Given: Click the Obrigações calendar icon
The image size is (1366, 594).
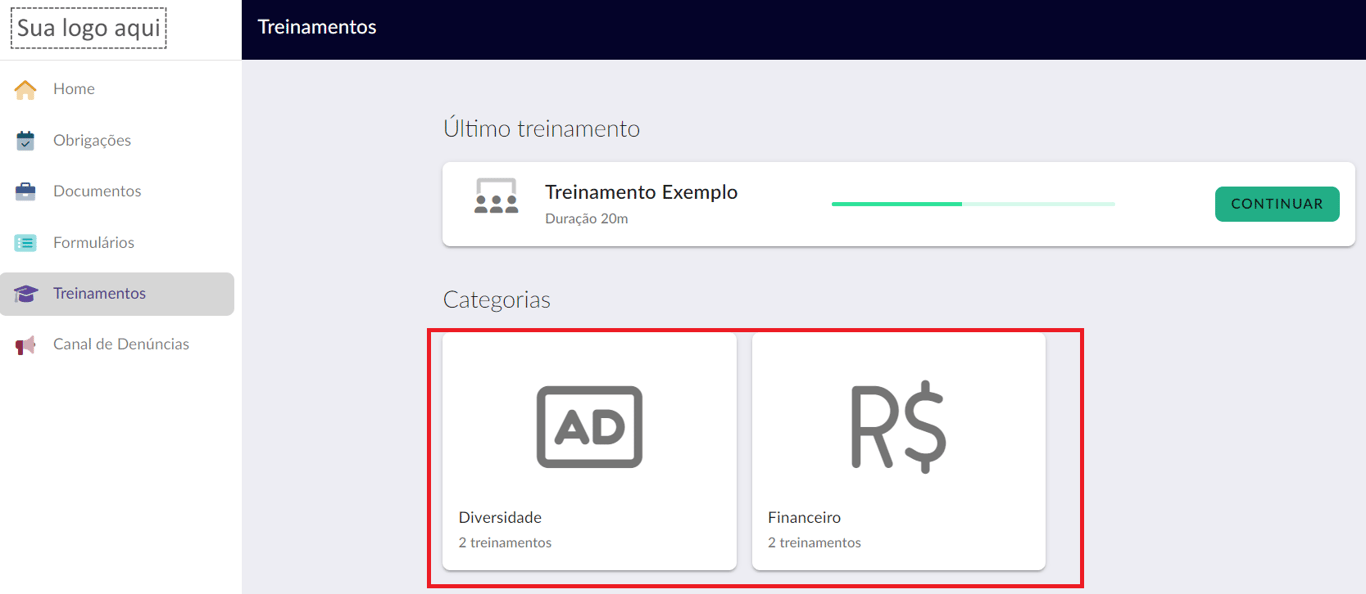Looking at the screenshot, I should 25,141.
